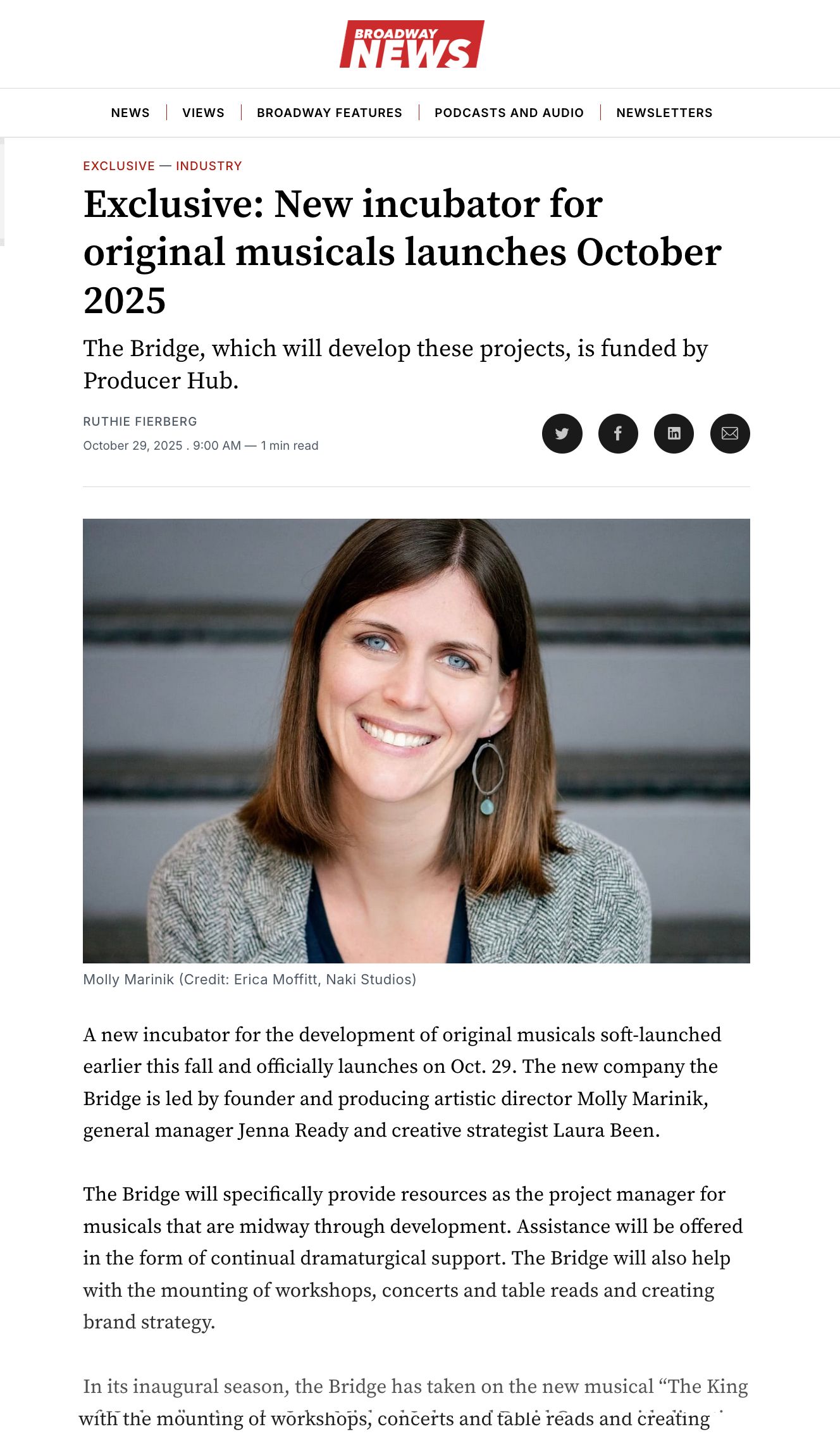840x1441 pixels.
Task: Click the photo caption crediting Erica Moffitt
Action: point(249,979)
